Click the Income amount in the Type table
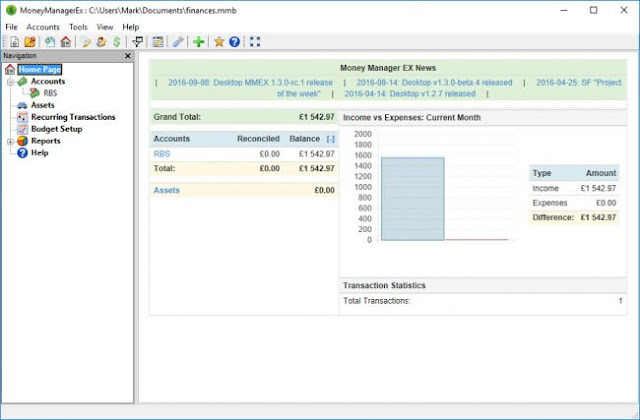This screenshot has height=420, width=640. tap(598, 188)
